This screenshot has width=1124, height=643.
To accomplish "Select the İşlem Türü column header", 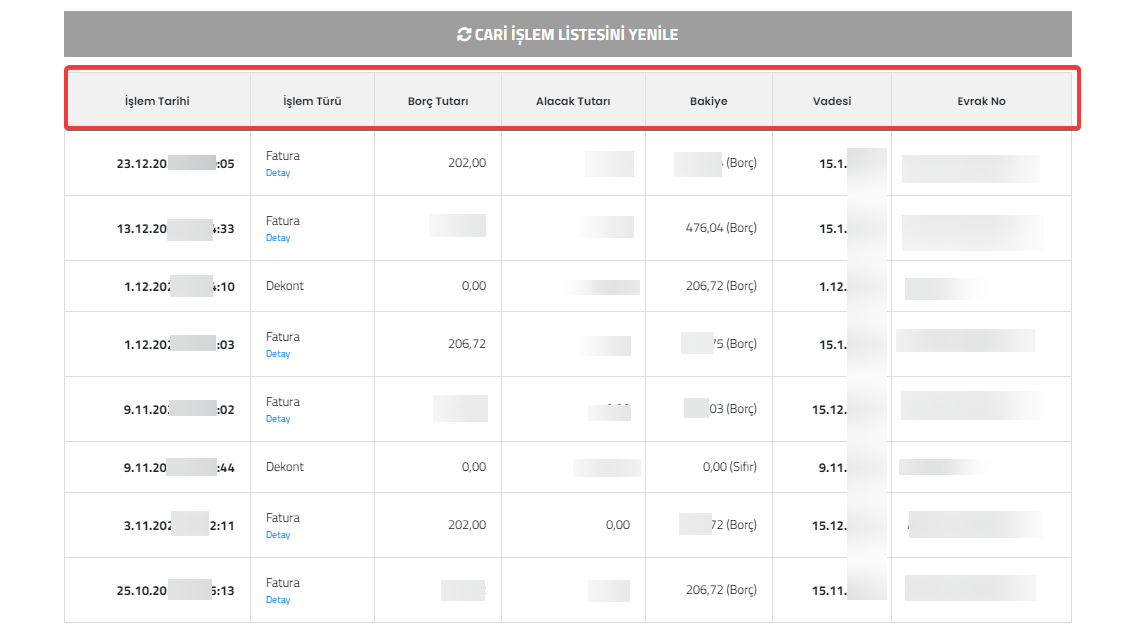I will point(312,101).
